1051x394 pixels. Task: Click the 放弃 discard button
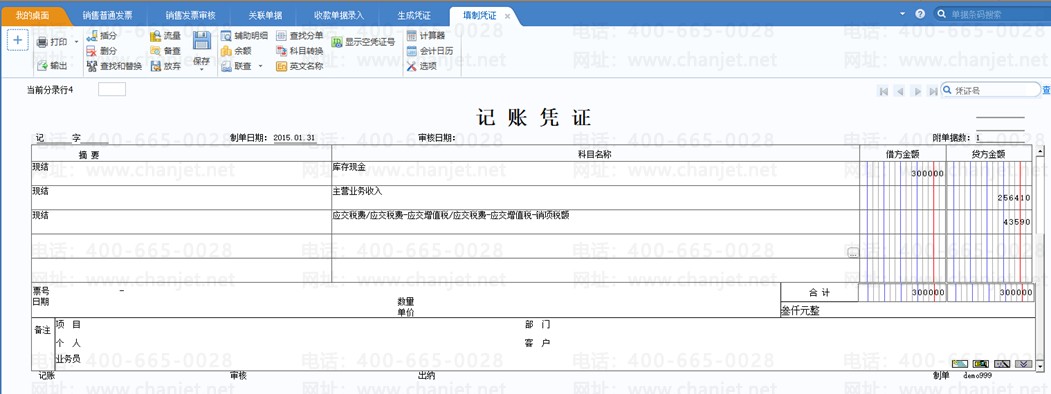tap(166, 66)
